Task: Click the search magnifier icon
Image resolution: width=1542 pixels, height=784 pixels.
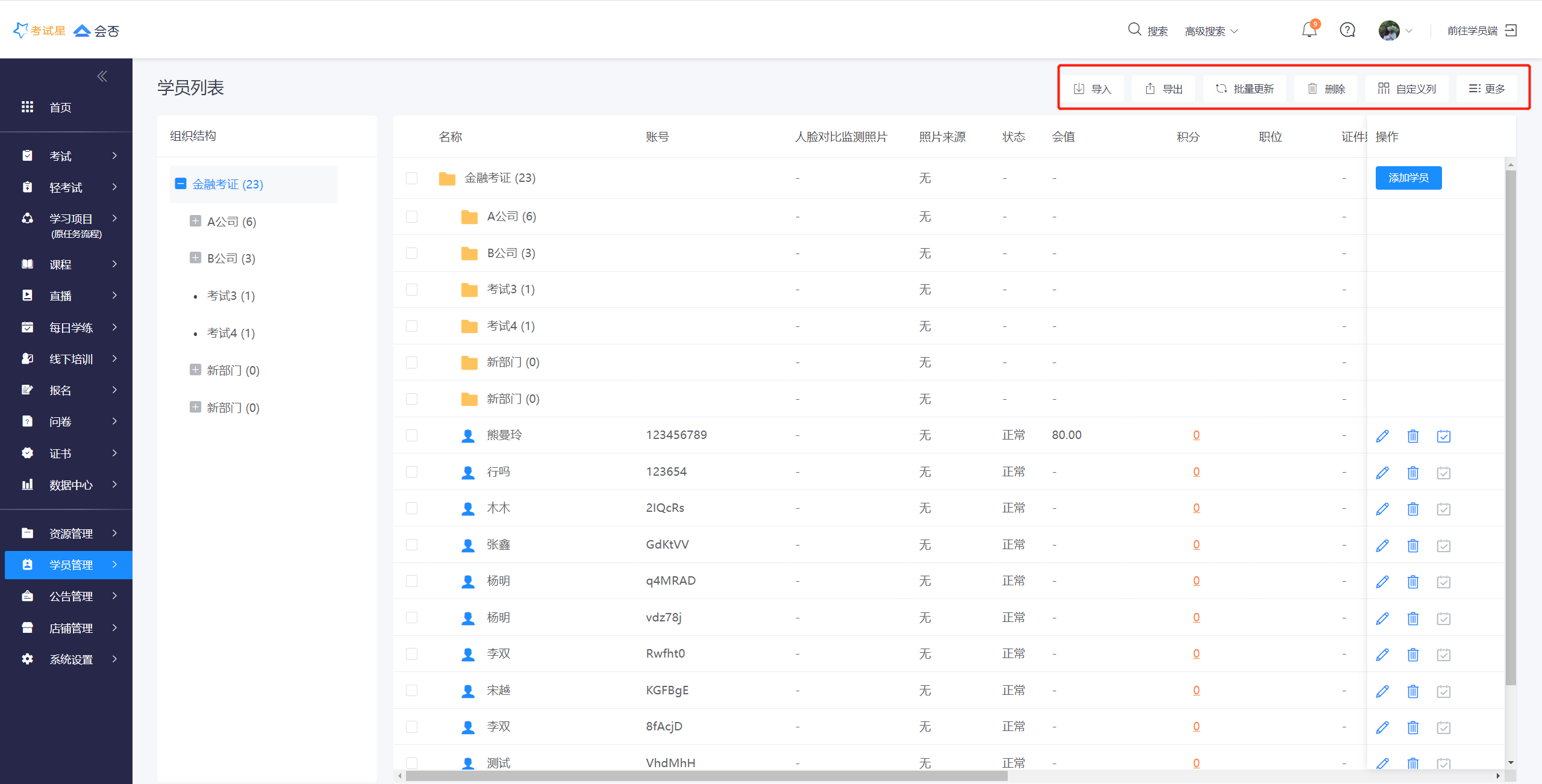Action: click(x=1134, y=30)
